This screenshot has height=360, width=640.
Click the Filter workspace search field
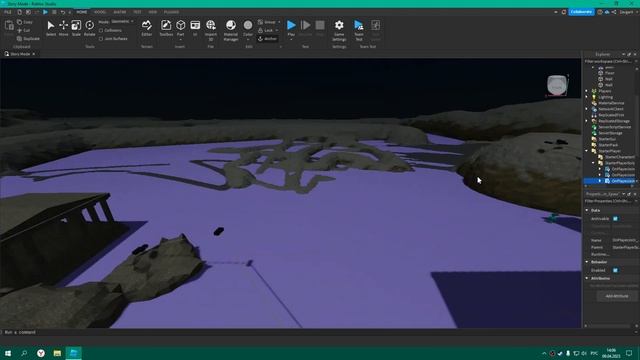(608, 62)
